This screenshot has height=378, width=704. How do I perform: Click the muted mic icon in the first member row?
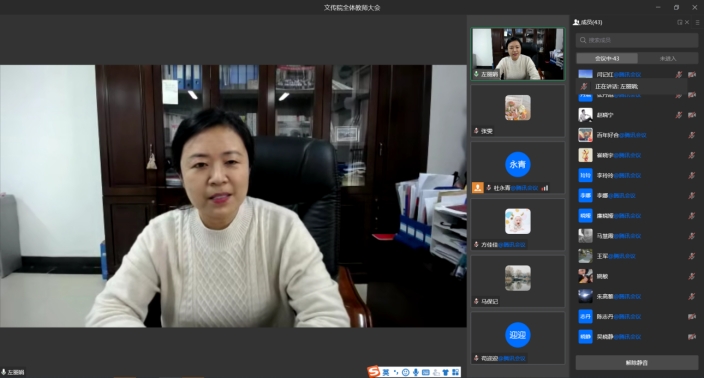coord(678,75)
